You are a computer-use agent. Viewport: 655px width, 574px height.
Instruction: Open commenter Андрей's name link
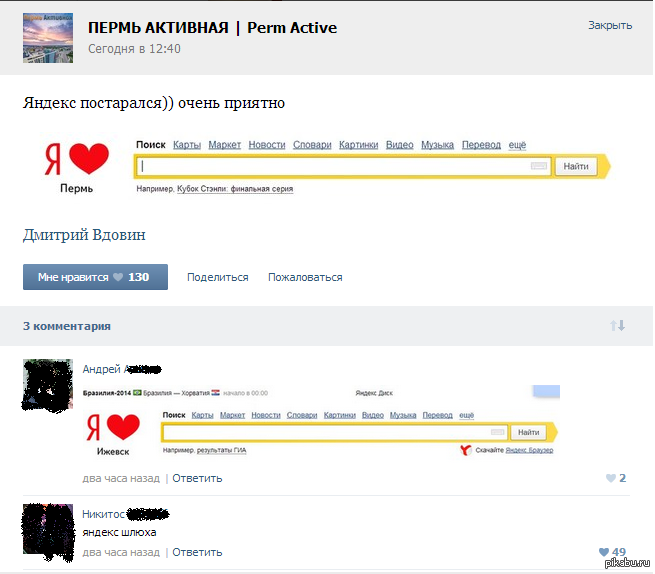(x=122, y=369)
